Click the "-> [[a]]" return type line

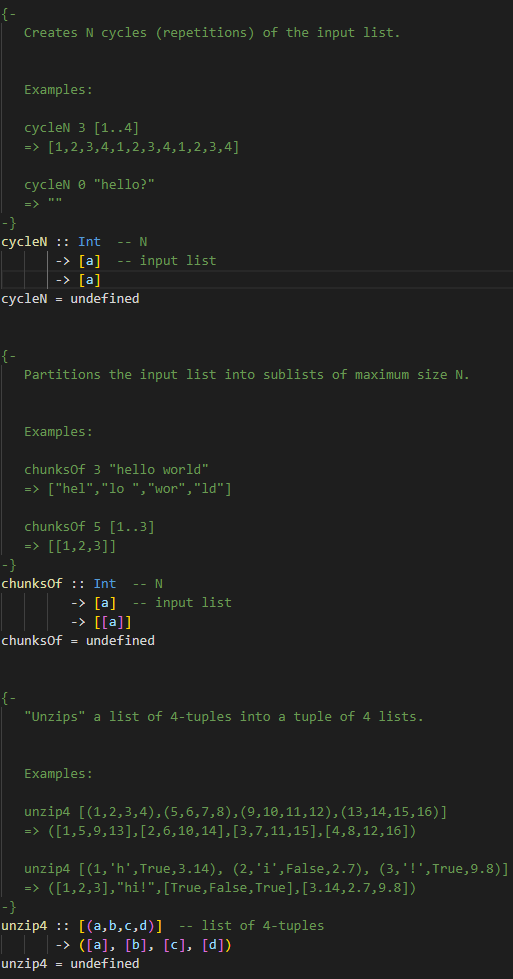(100, 622)
